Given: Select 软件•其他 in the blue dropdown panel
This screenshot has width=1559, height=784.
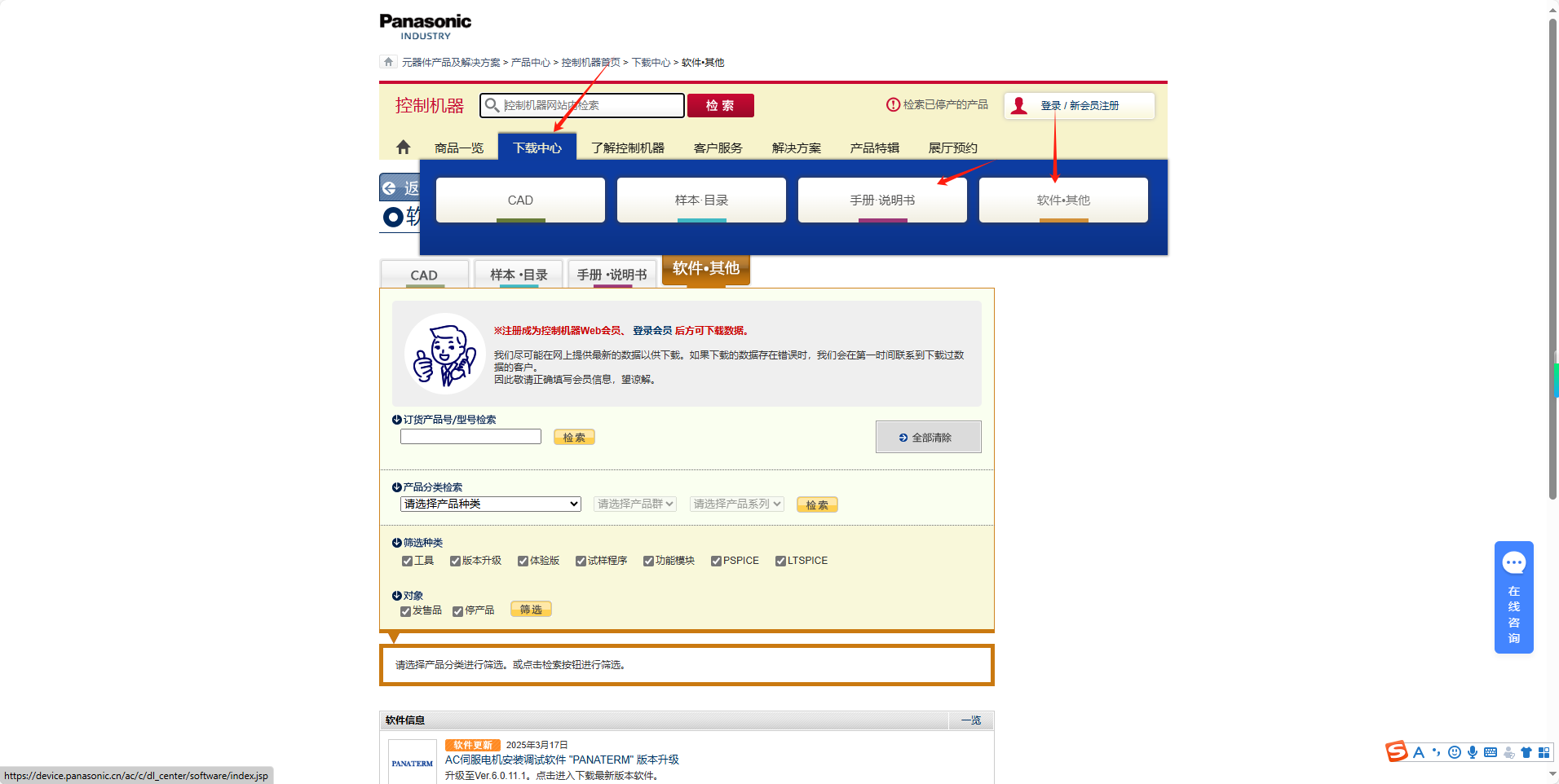Looking at the screenshot, I should click(x=1063, y=200).
